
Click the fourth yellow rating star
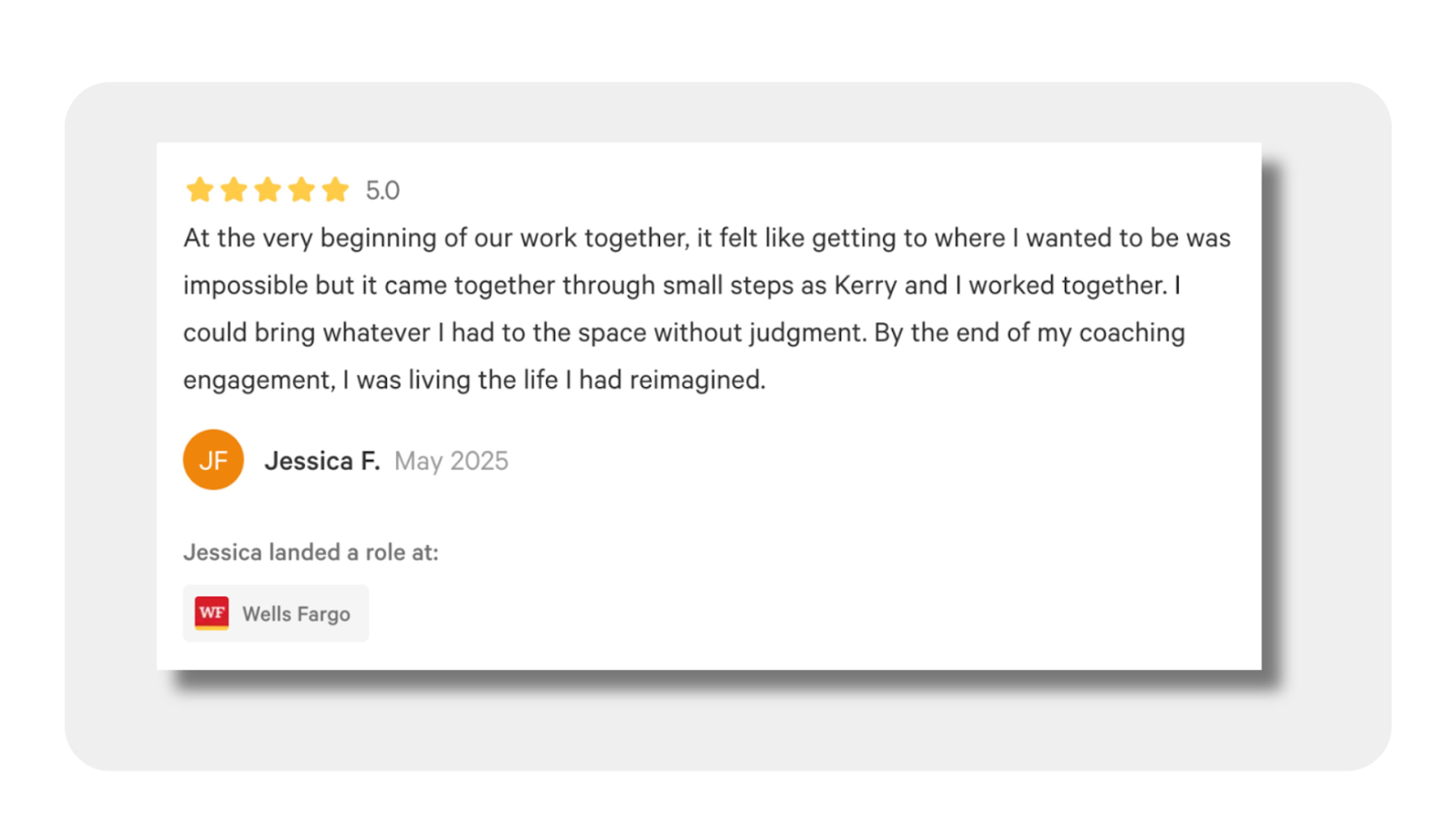pos(301,189)
